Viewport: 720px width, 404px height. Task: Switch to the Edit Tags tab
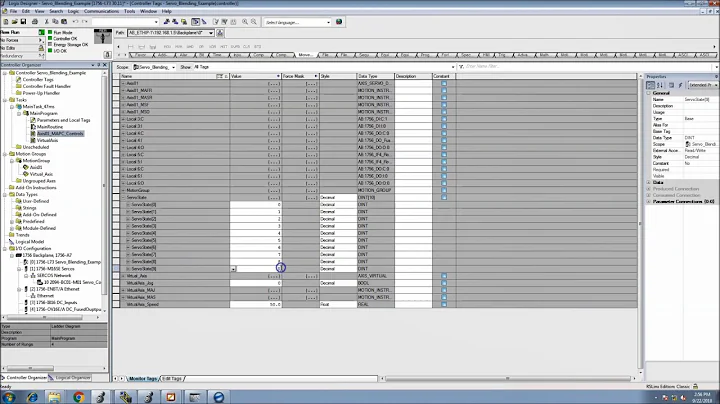point(173,379)
